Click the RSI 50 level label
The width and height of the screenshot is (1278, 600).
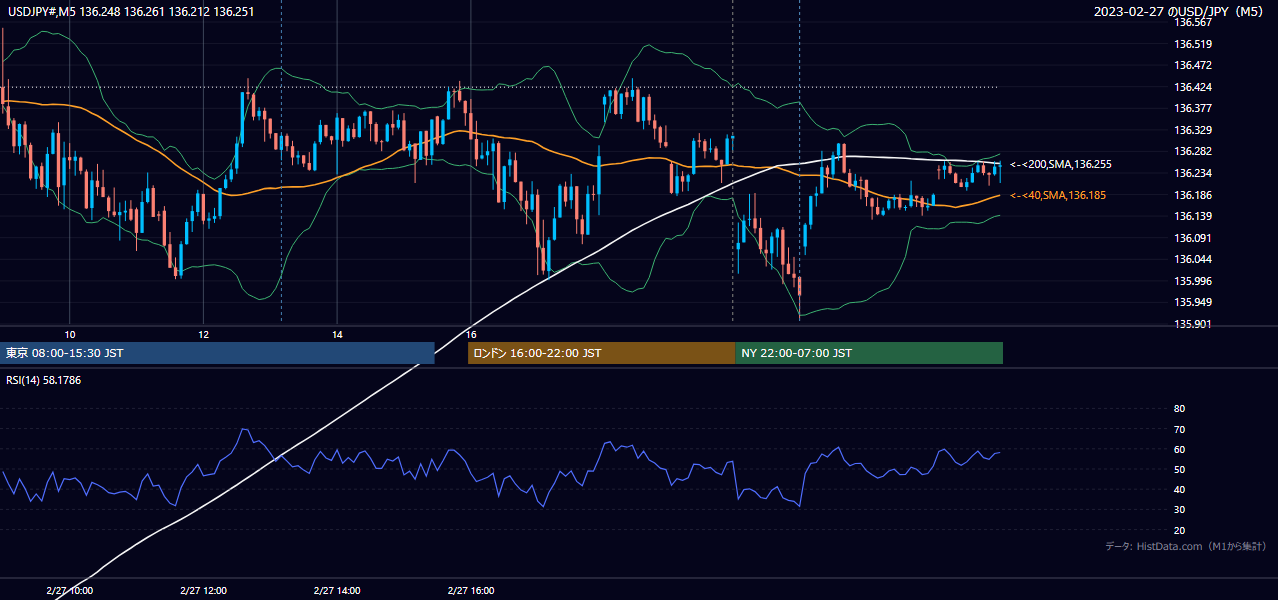[x=1179, y=469]
